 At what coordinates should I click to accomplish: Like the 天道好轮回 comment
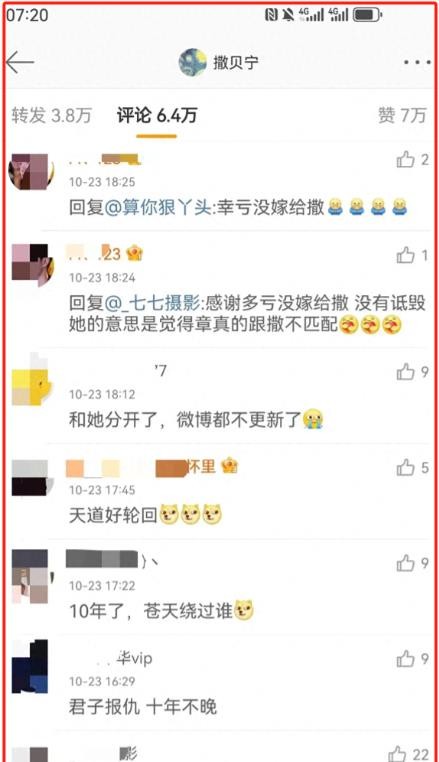[x=412, y=468]
